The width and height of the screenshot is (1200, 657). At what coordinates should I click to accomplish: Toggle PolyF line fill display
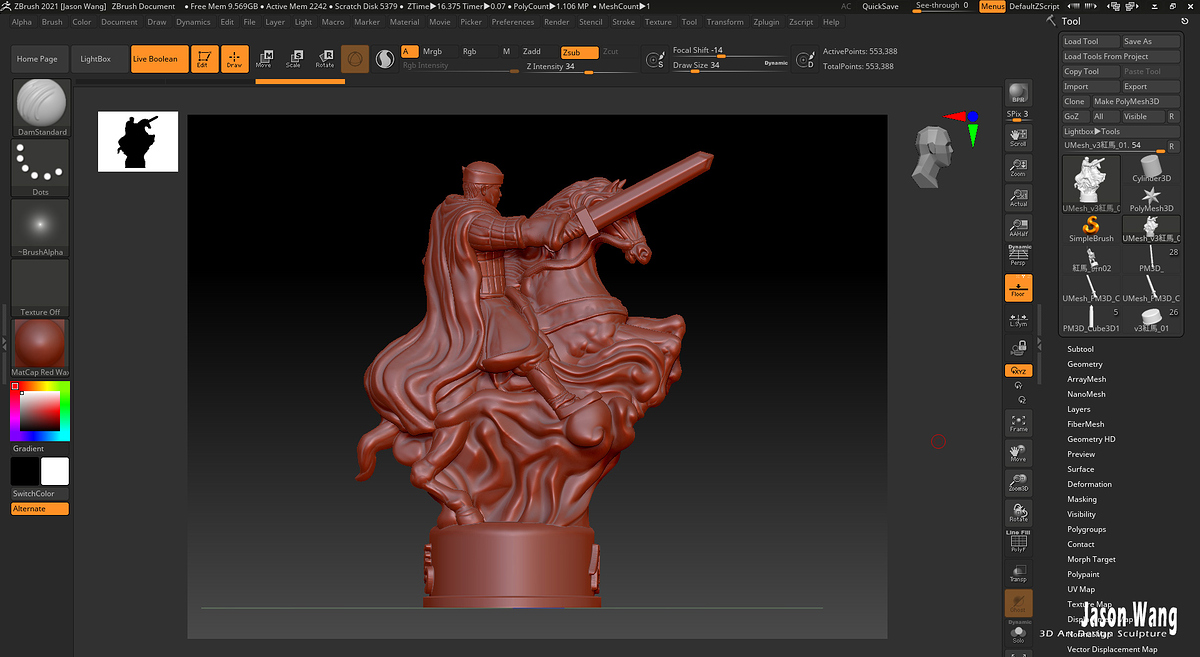coord(1018,542)
